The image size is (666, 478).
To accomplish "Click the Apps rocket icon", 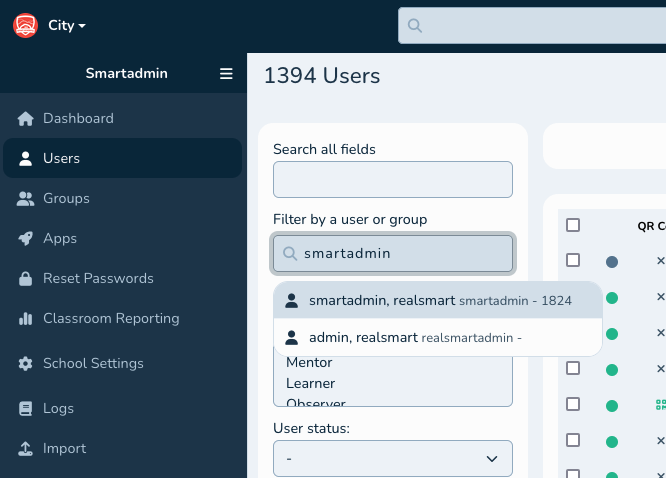I will 26,239.
